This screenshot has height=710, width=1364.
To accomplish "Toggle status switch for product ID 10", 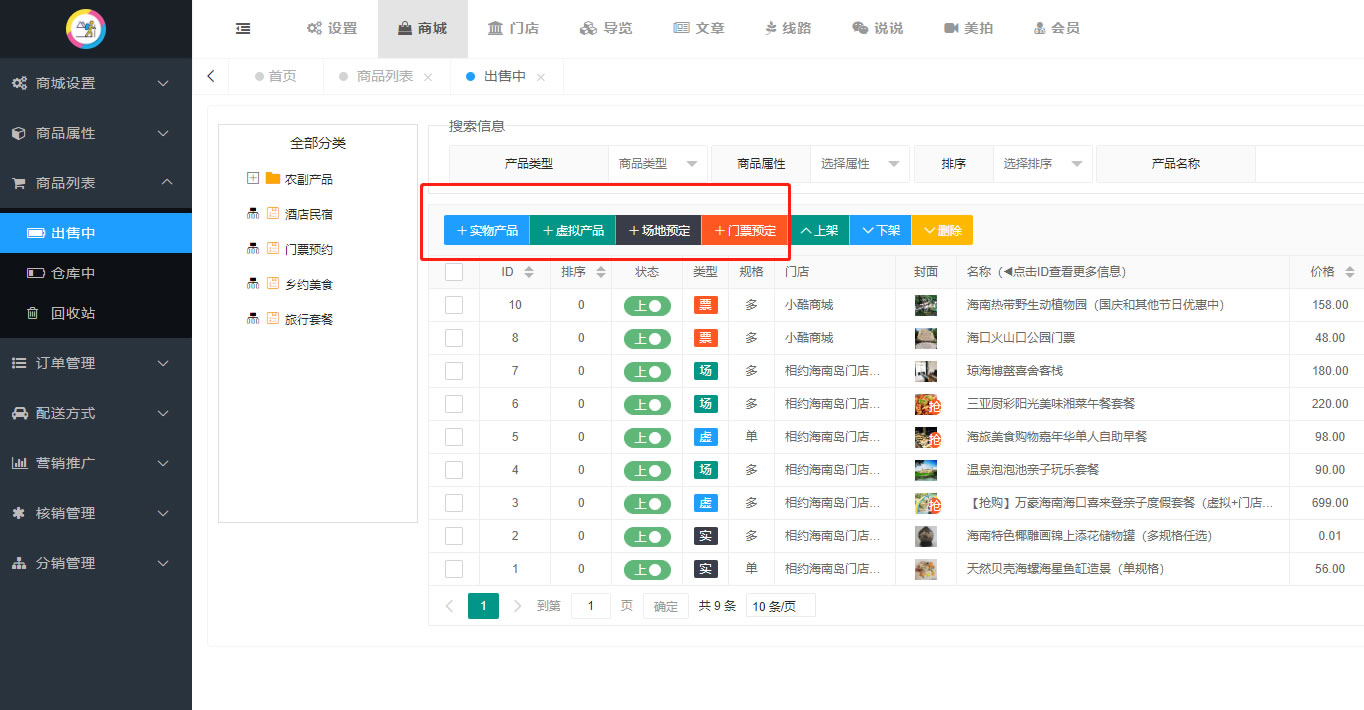I will pos(647,305).
